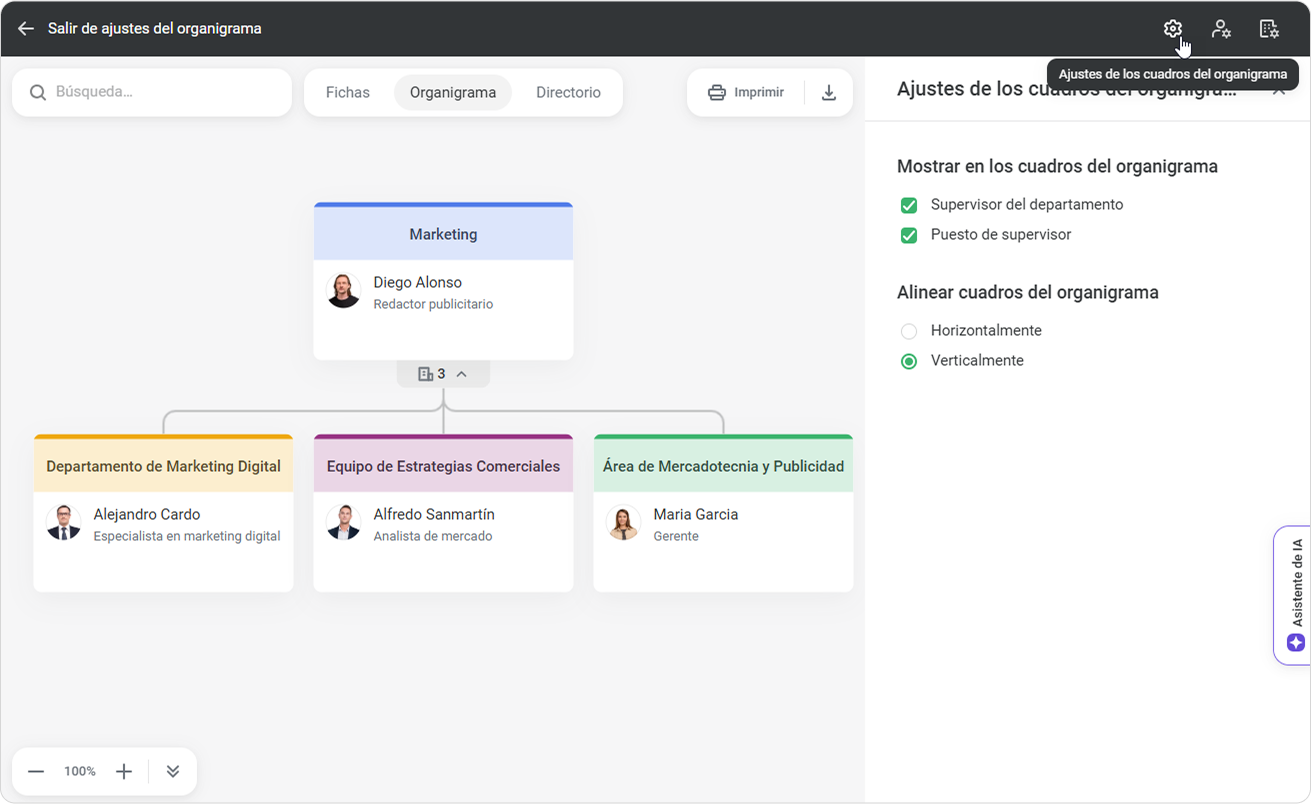Click the back arrow to exit settings

26,29
